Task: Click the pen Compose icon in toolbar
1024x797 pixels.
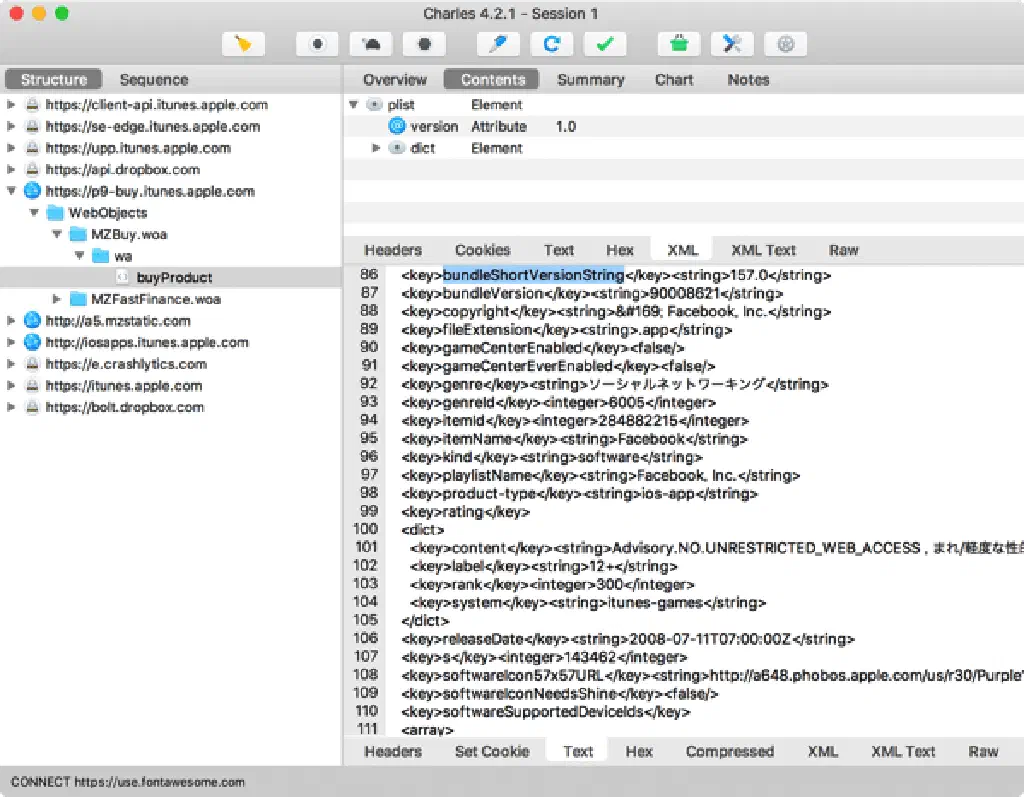Action: 497,44
